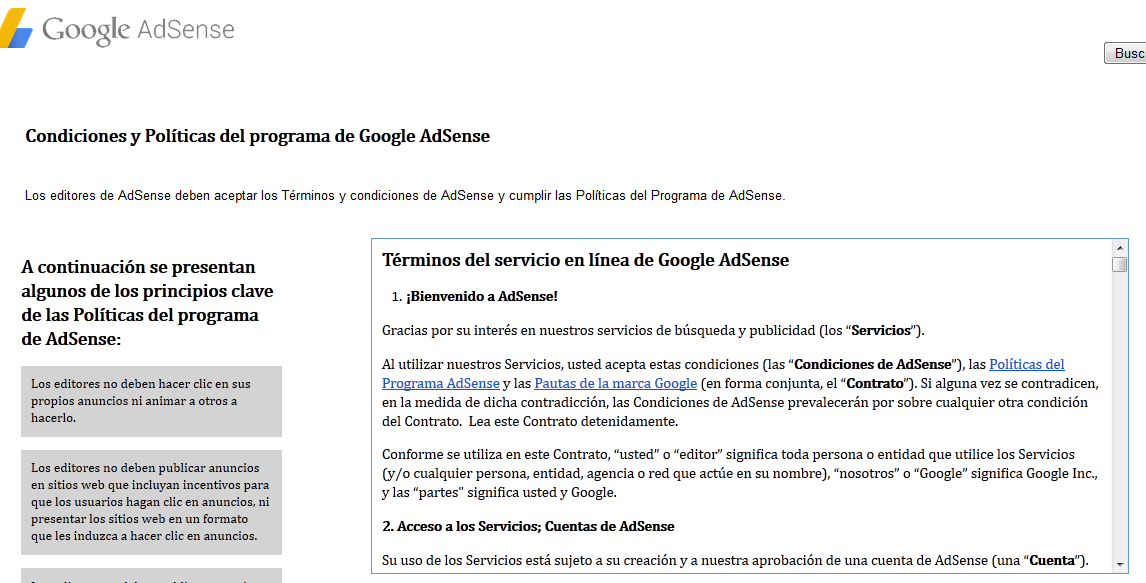Screen dimensions: 1146x583
Task: Click the Google AdSense wordmark
Action: pyautogui.click(x=138, y=30)
